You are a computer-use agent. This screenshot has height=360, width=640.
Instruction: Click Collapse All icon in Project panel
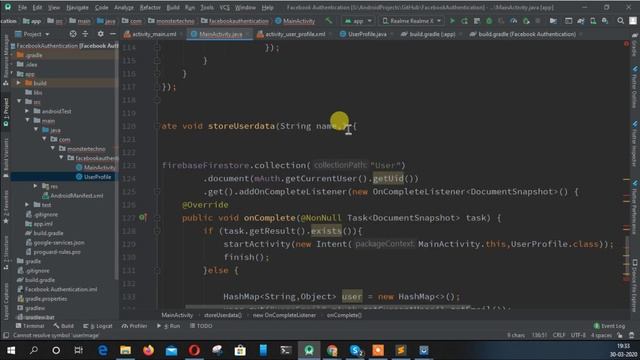pos(85,34)
